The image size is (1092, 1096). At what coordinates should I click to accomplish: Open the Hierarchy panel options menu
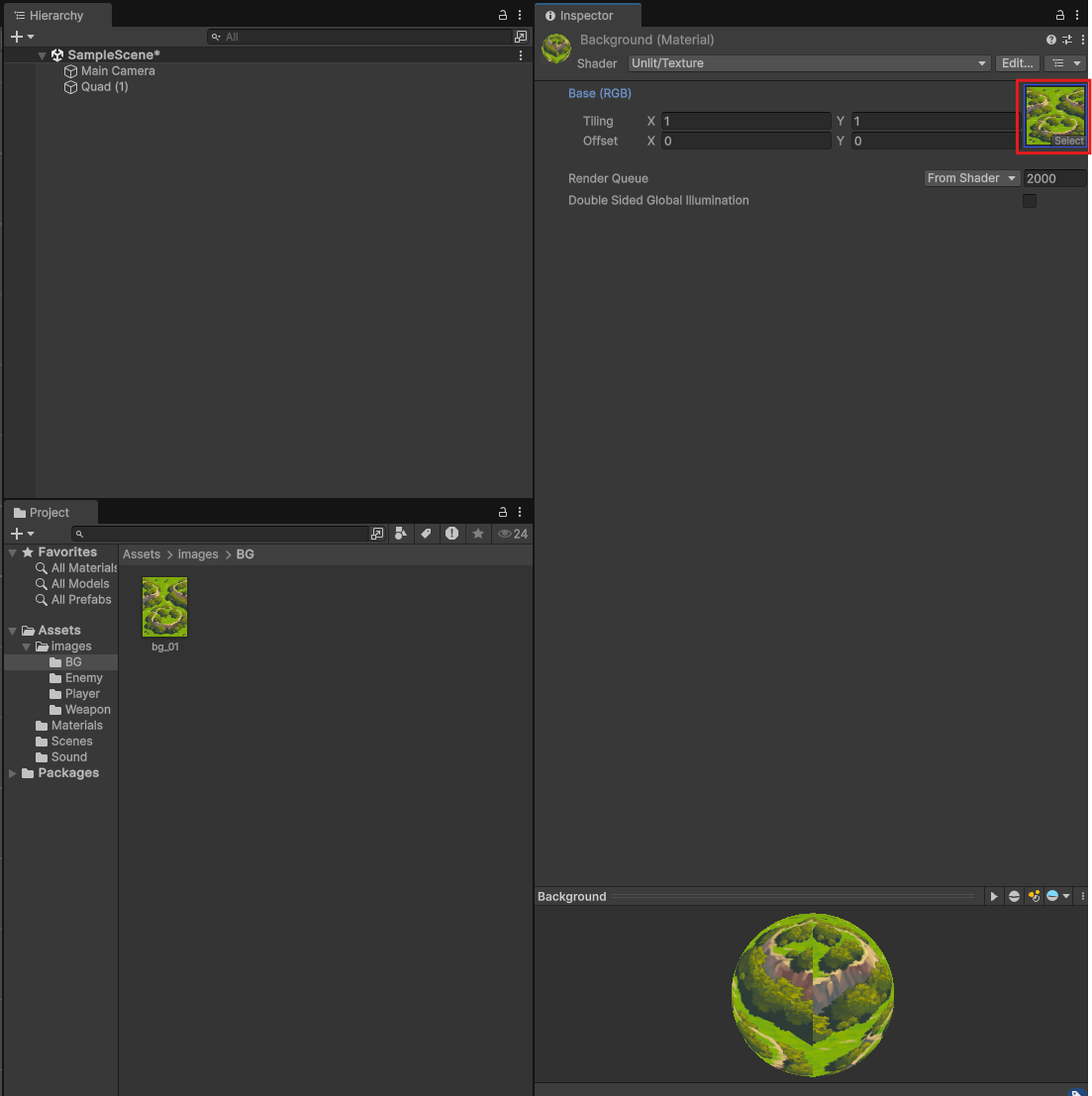(x=520, y=15)
